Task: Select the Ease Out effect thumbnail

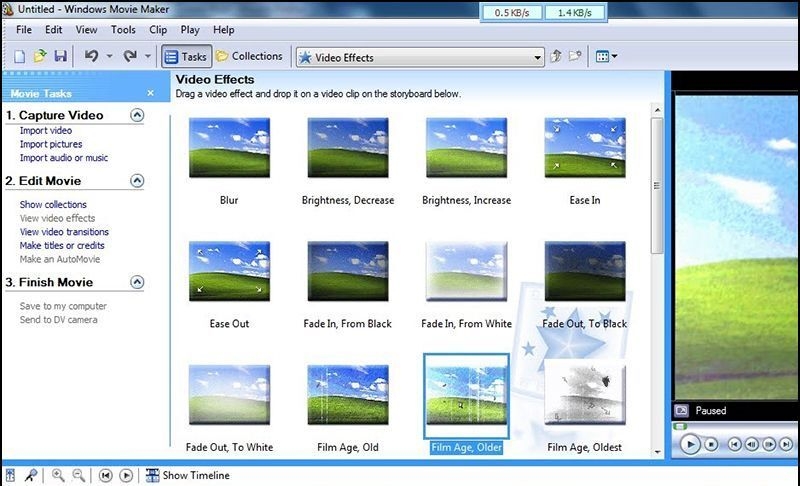Action: (229, 271)
